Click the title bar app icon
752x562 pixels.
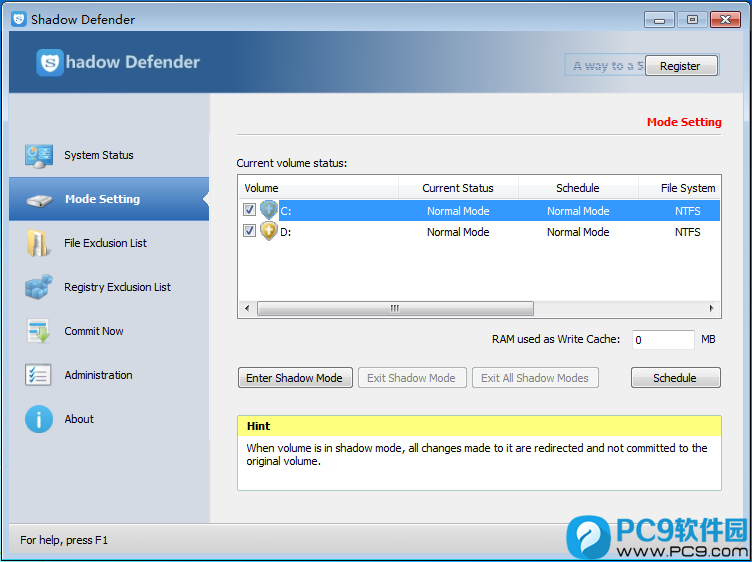(19, 19)
